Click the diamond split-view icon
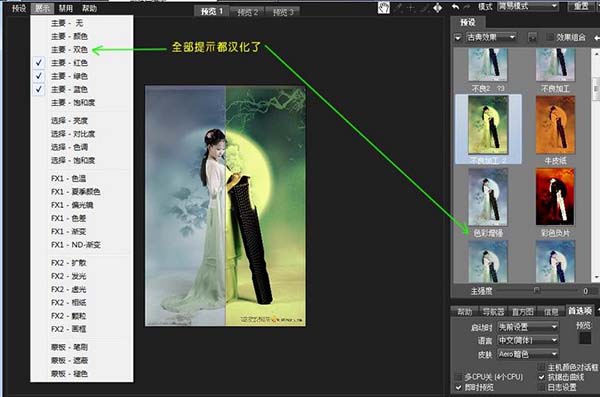 click(438, 8)
